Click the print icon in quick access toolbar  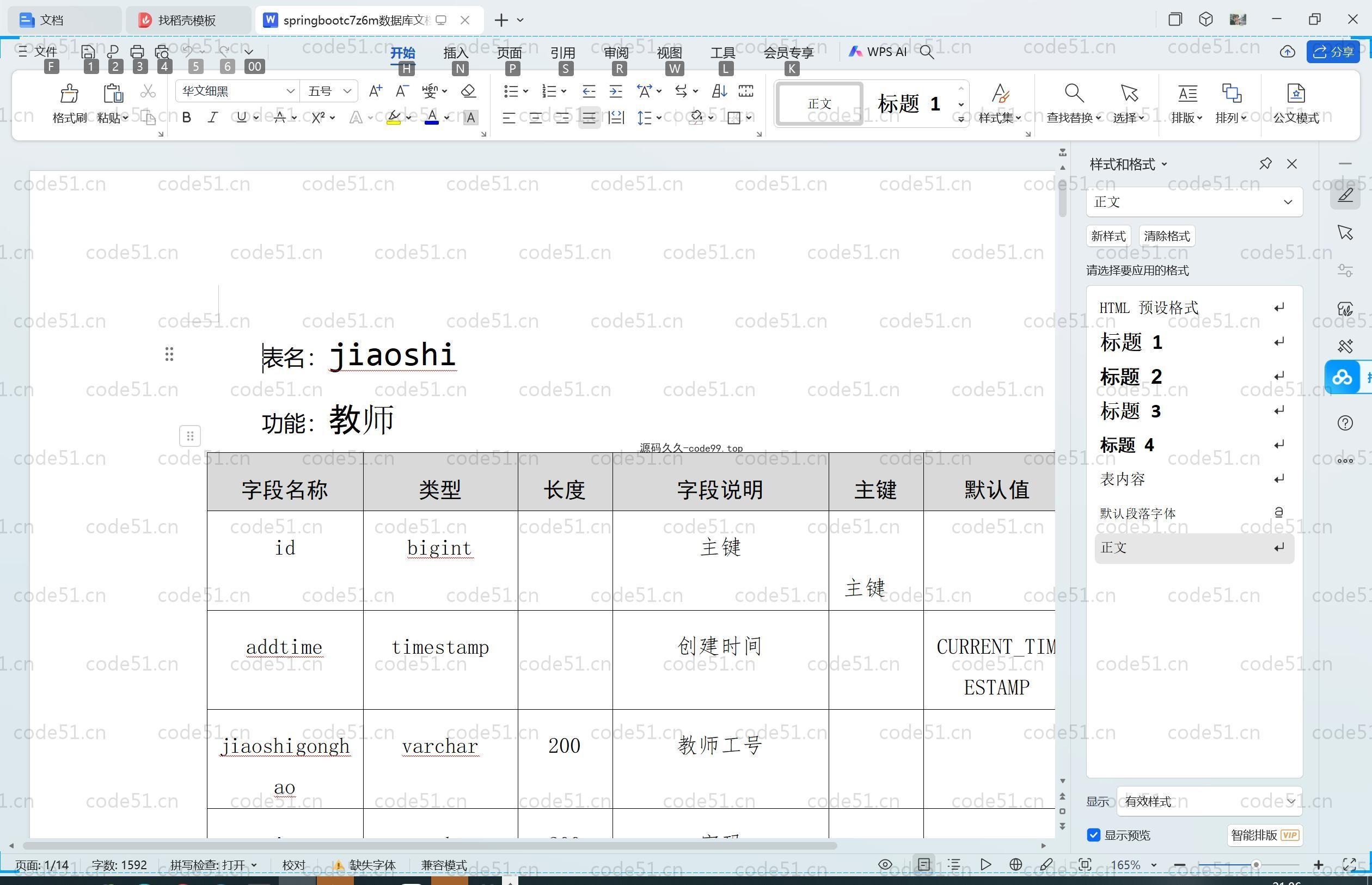tap(137, 52)
